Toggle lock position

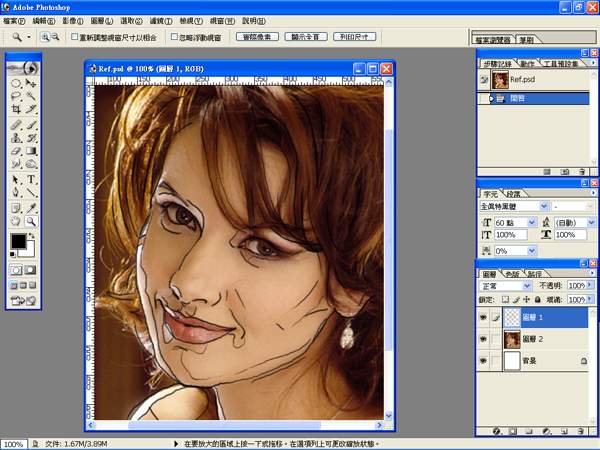pyautogui.click(x=527, y=299)
